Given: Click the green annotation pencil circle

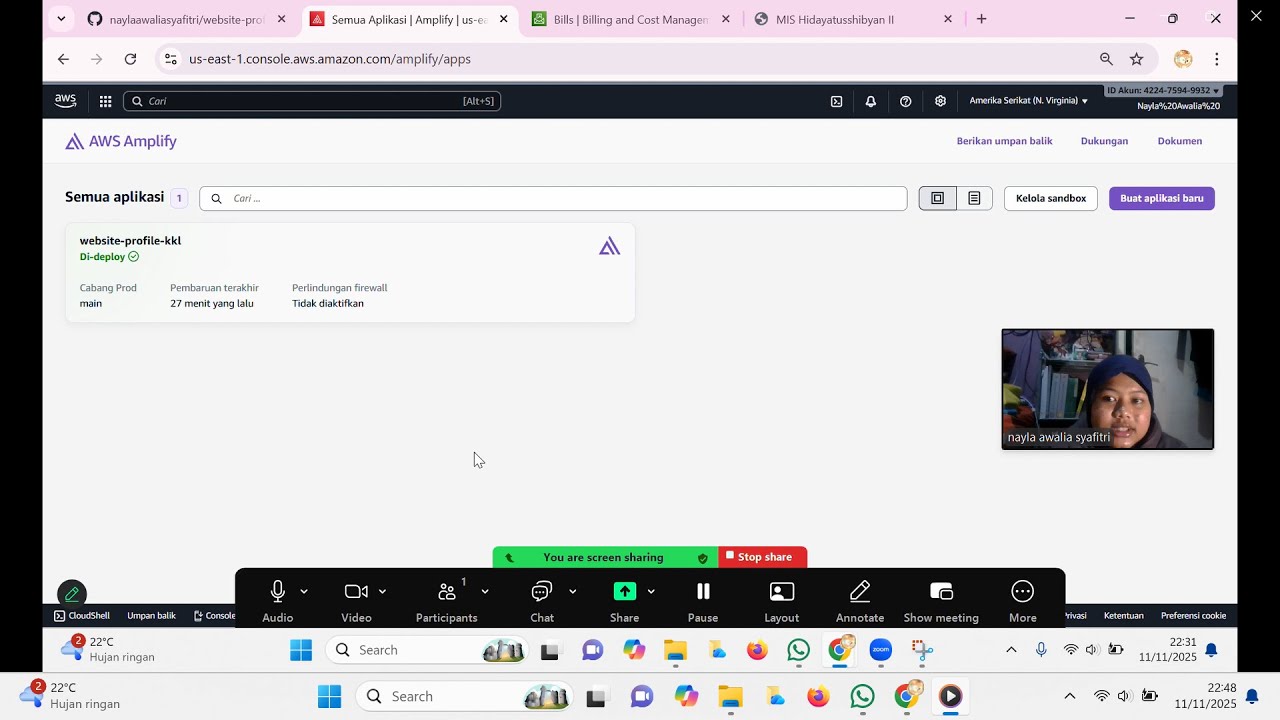Looking at the screenshot, I should pos(72,594).
